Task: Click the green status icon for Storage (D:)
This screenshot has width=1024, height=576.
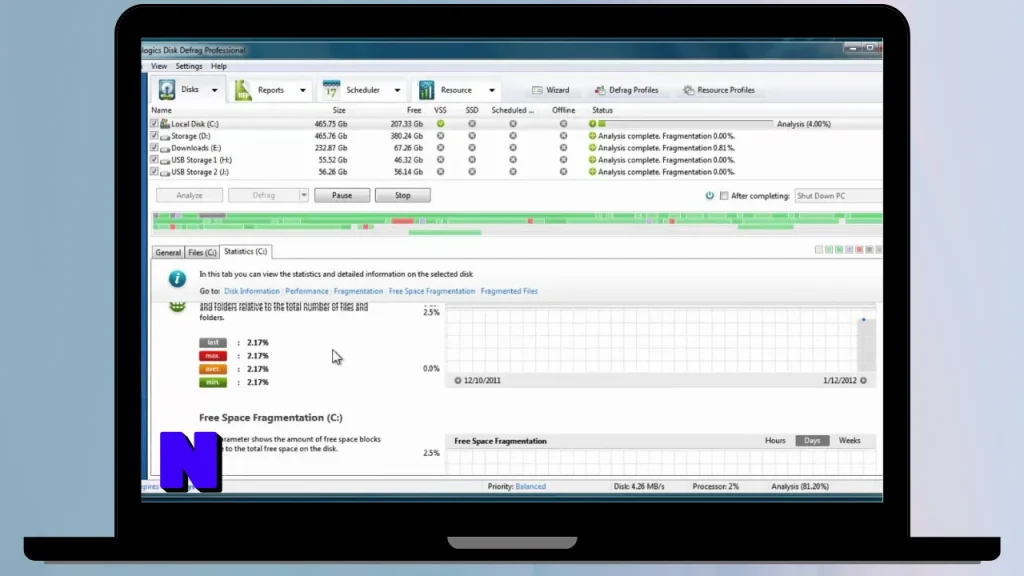Action: coord(592,136)
